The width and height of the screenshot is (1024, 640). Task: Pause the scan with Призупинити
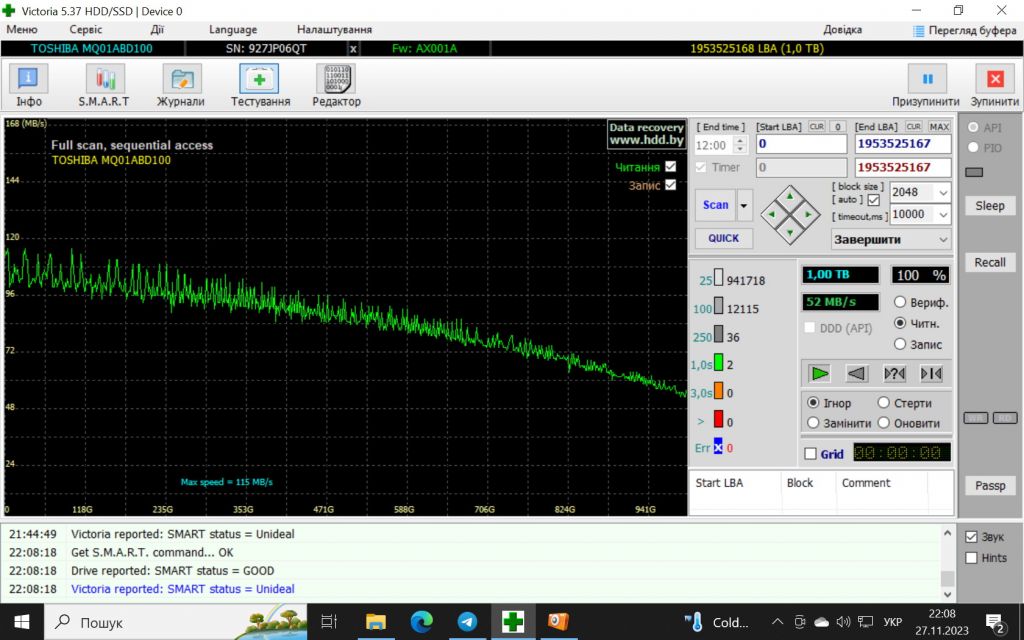coord(926,86)
